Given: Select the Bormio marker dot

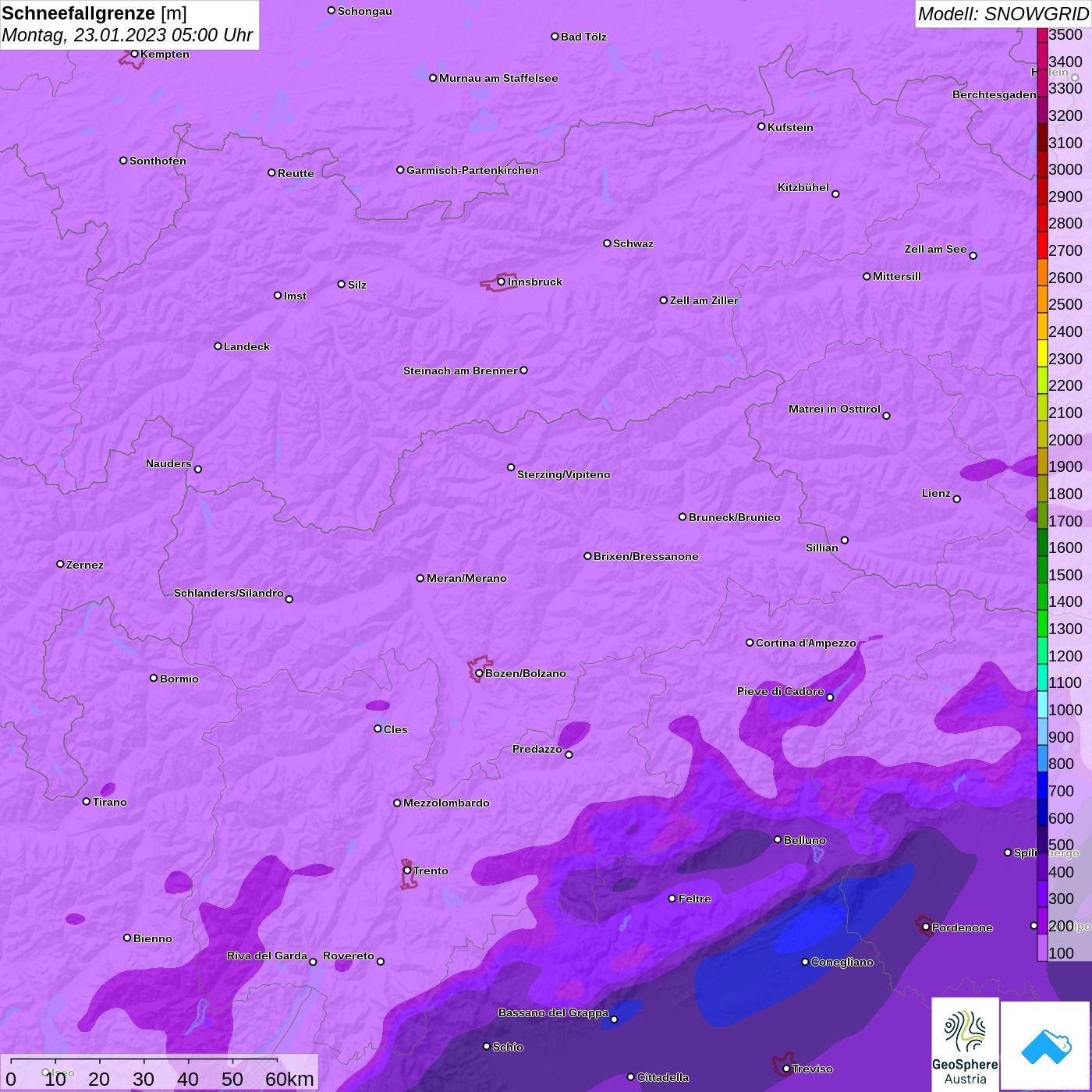Looking at the screenshot, I should [x=154, y=678].
